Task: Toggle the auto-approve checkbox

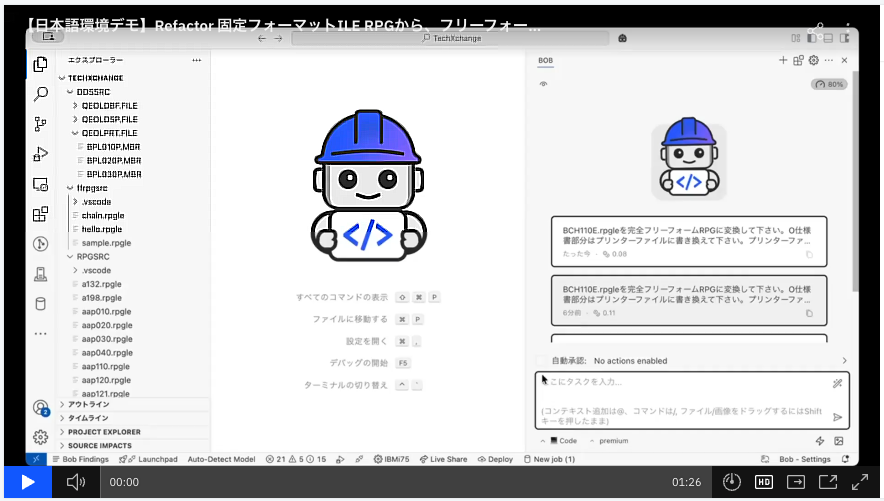Action: (541, 361)
